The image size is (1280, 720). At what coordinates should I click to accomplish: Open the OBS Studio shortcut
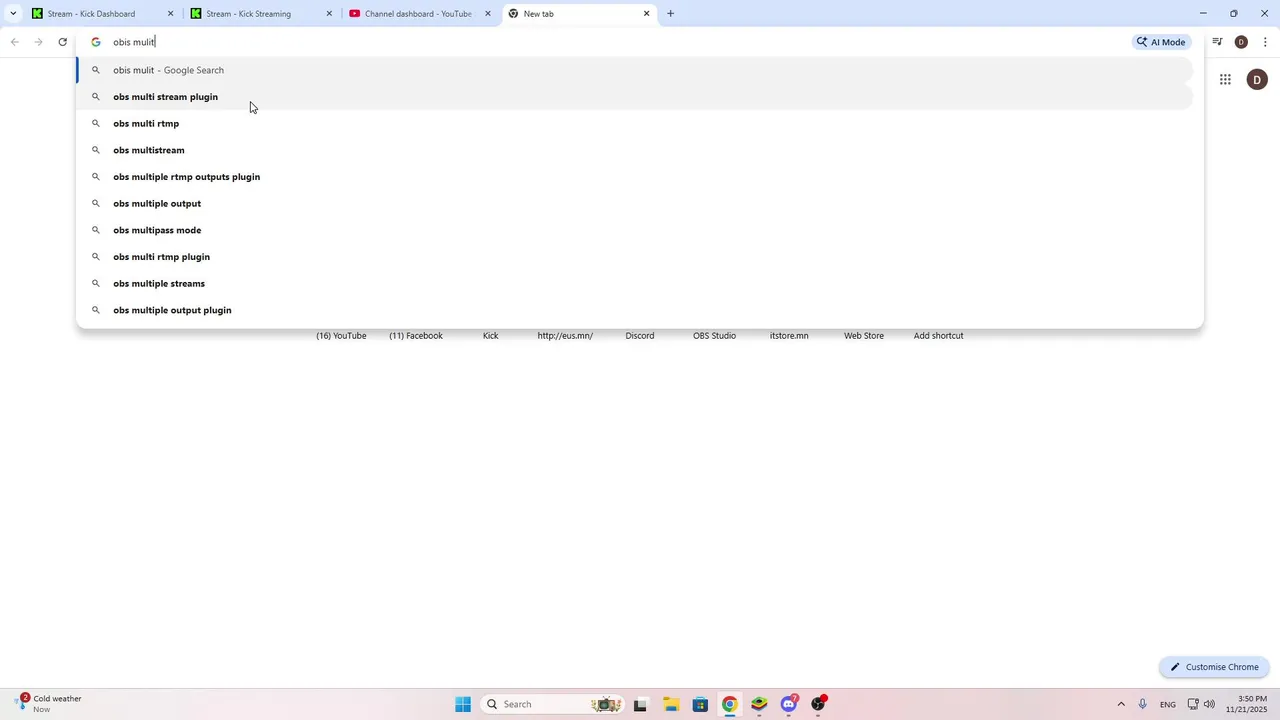pyautogui.click(x=714, y=336)
